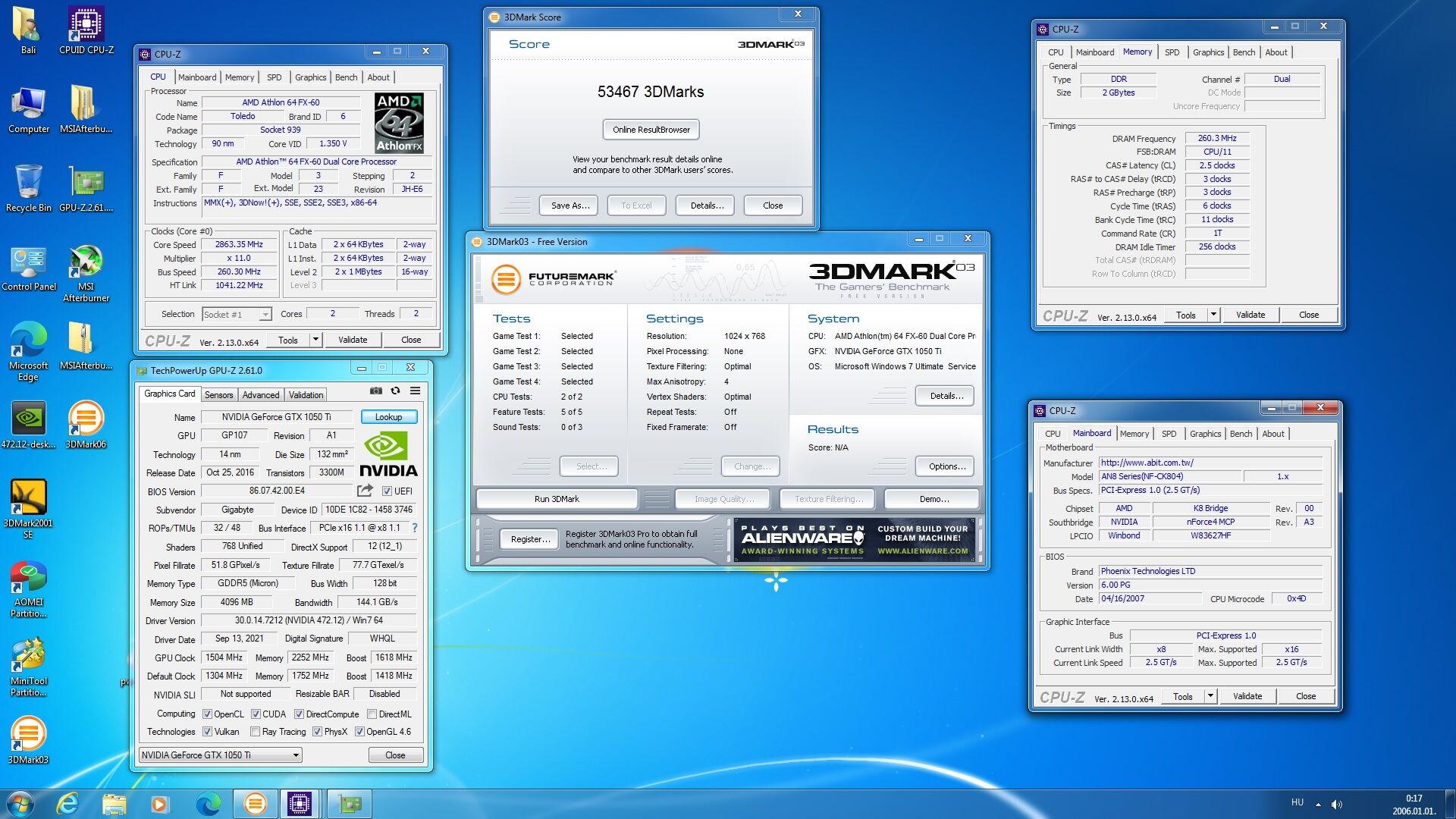The image size is (1456, 819).
Task: Click the HU language indicator
Action: click(x=1297, y=802)
